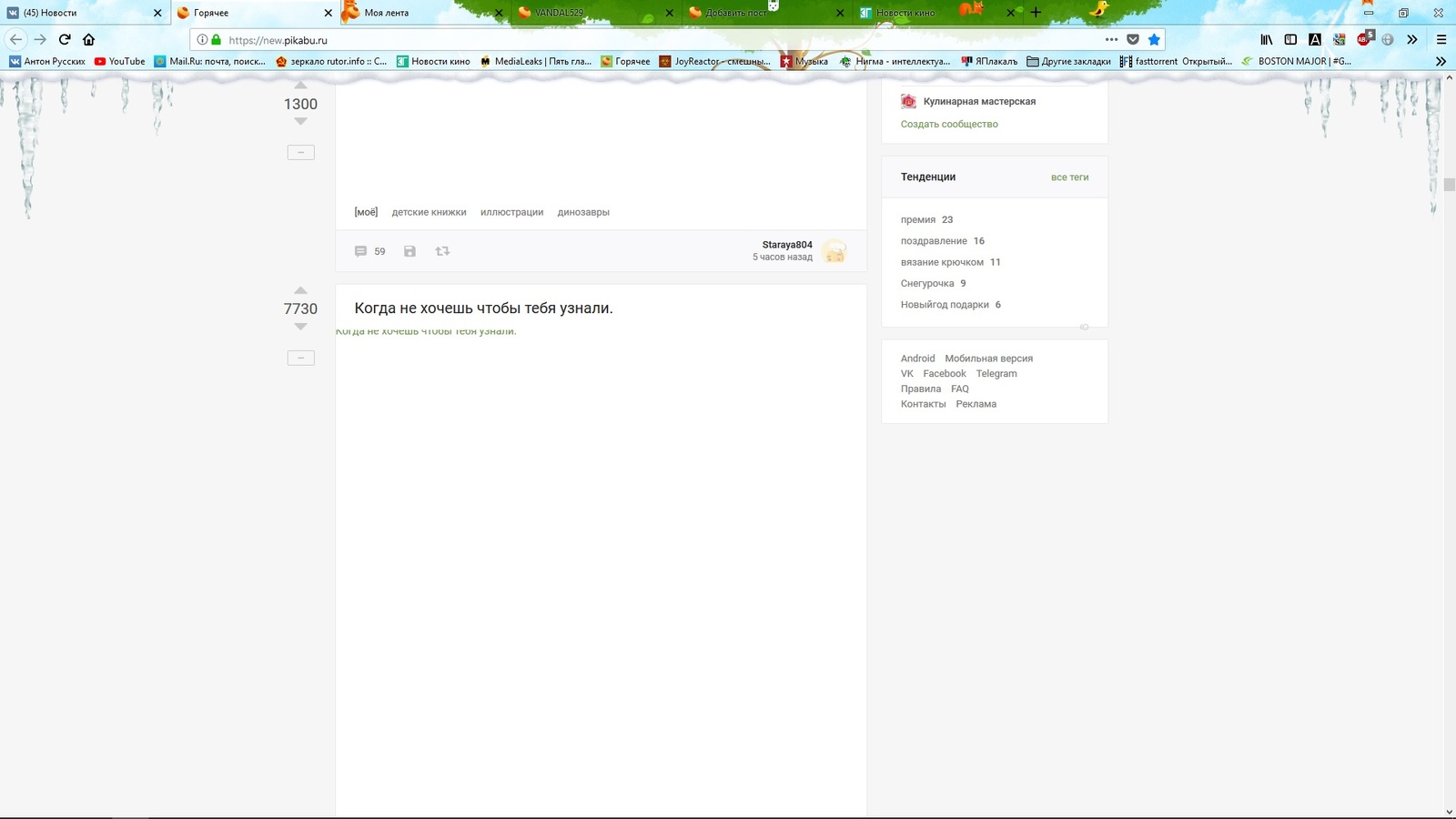Click the bookmark star in address bar

(x=1154, y=39)
